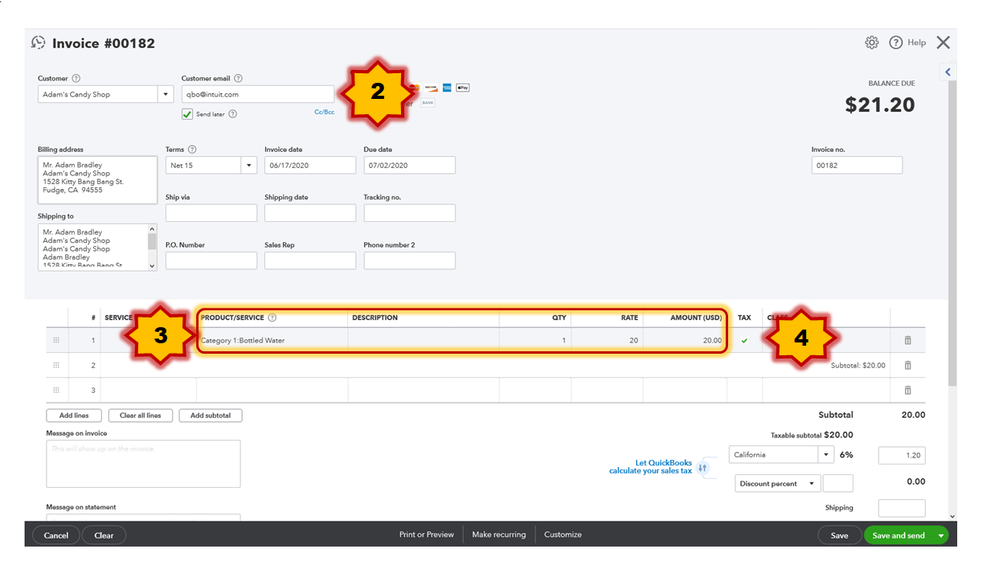
Task: Click the Ship via field
Action: tap(211, 213)
